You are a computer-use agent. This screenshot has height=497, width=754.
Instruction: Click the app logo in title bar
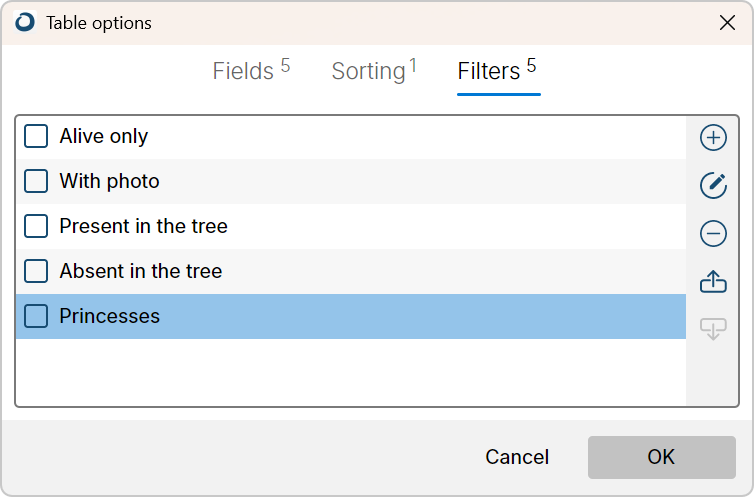pyautogui.click(x=25, y=22)
